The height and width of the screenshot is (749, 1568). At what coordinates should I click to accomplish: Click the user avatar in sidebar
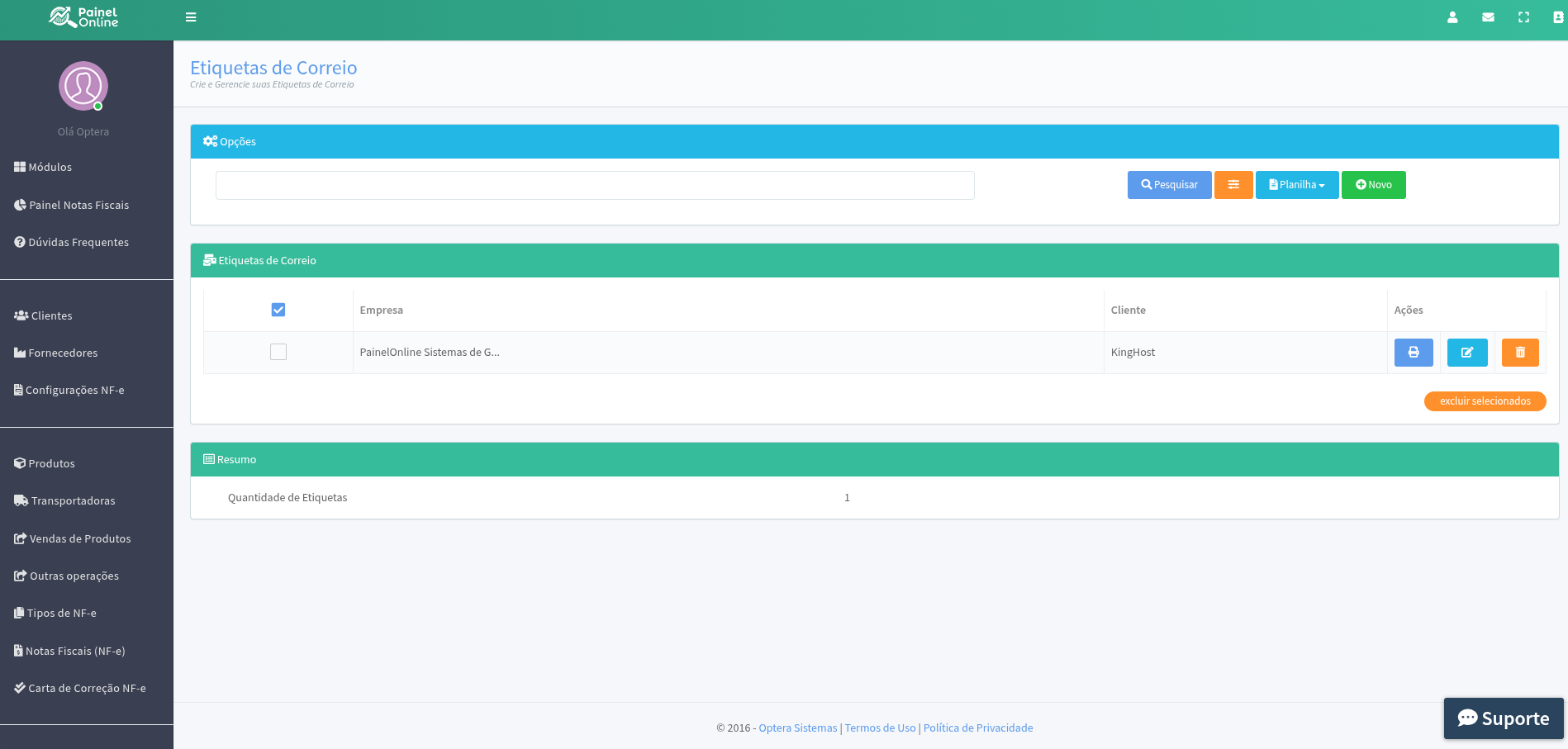[83, 86]
